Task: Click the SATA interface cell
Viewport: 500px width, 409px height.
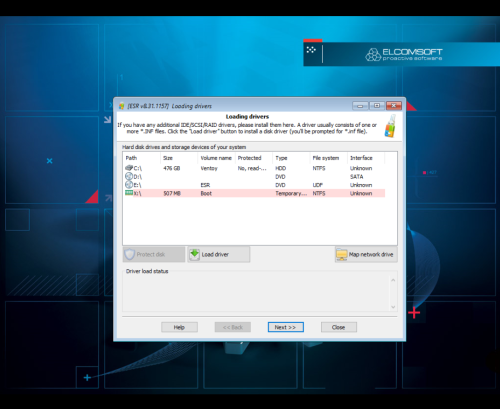Action: pos(357,176)
